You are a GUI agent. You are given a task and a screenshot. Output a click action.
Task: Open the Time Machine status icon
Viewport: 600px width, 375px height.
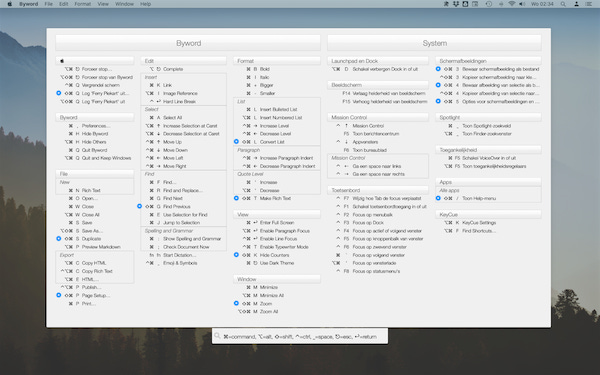click(x=489, y=4)
